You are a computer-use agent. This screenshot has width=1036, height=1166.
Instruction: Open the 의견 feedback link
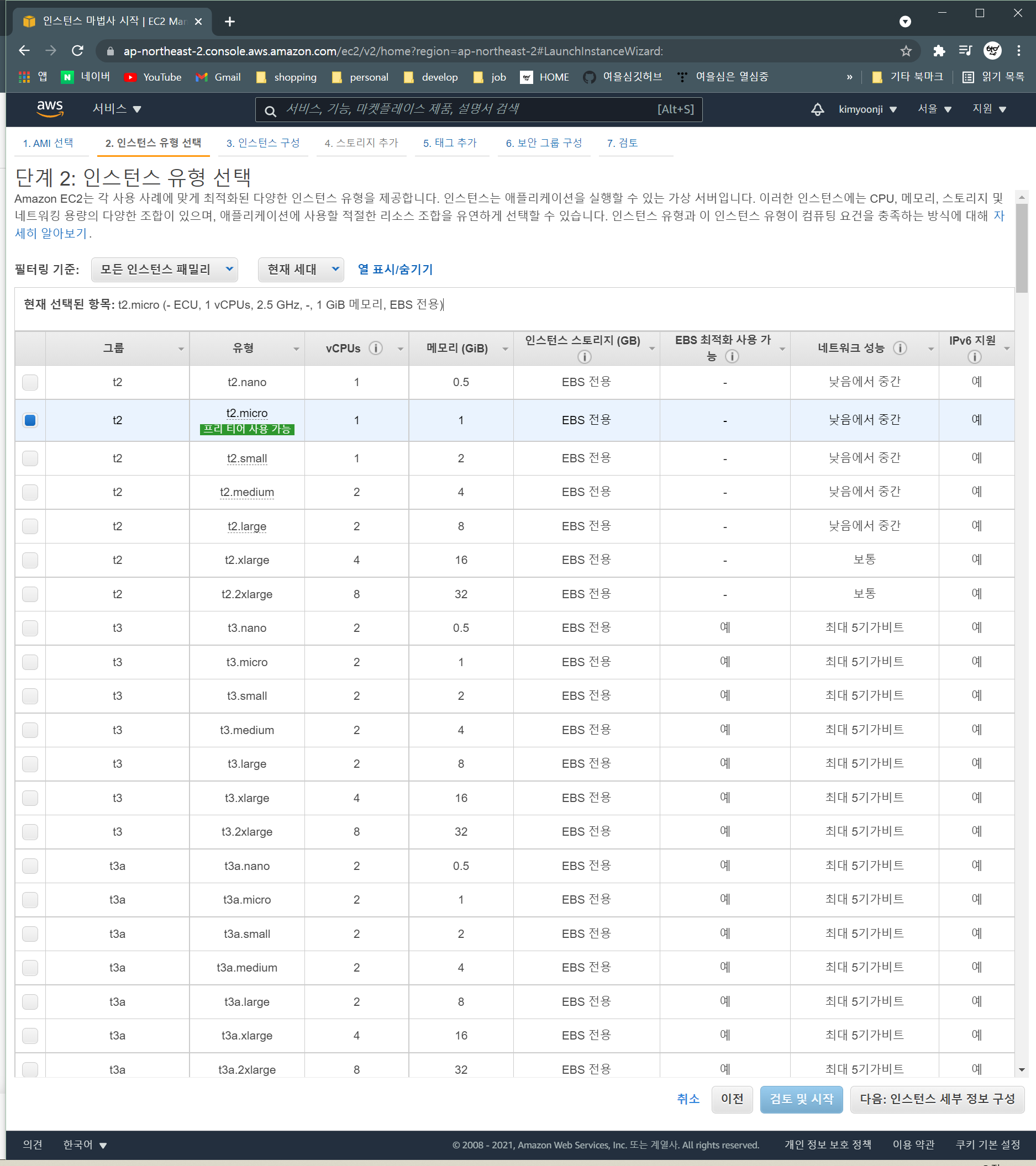click(33, 1145)
